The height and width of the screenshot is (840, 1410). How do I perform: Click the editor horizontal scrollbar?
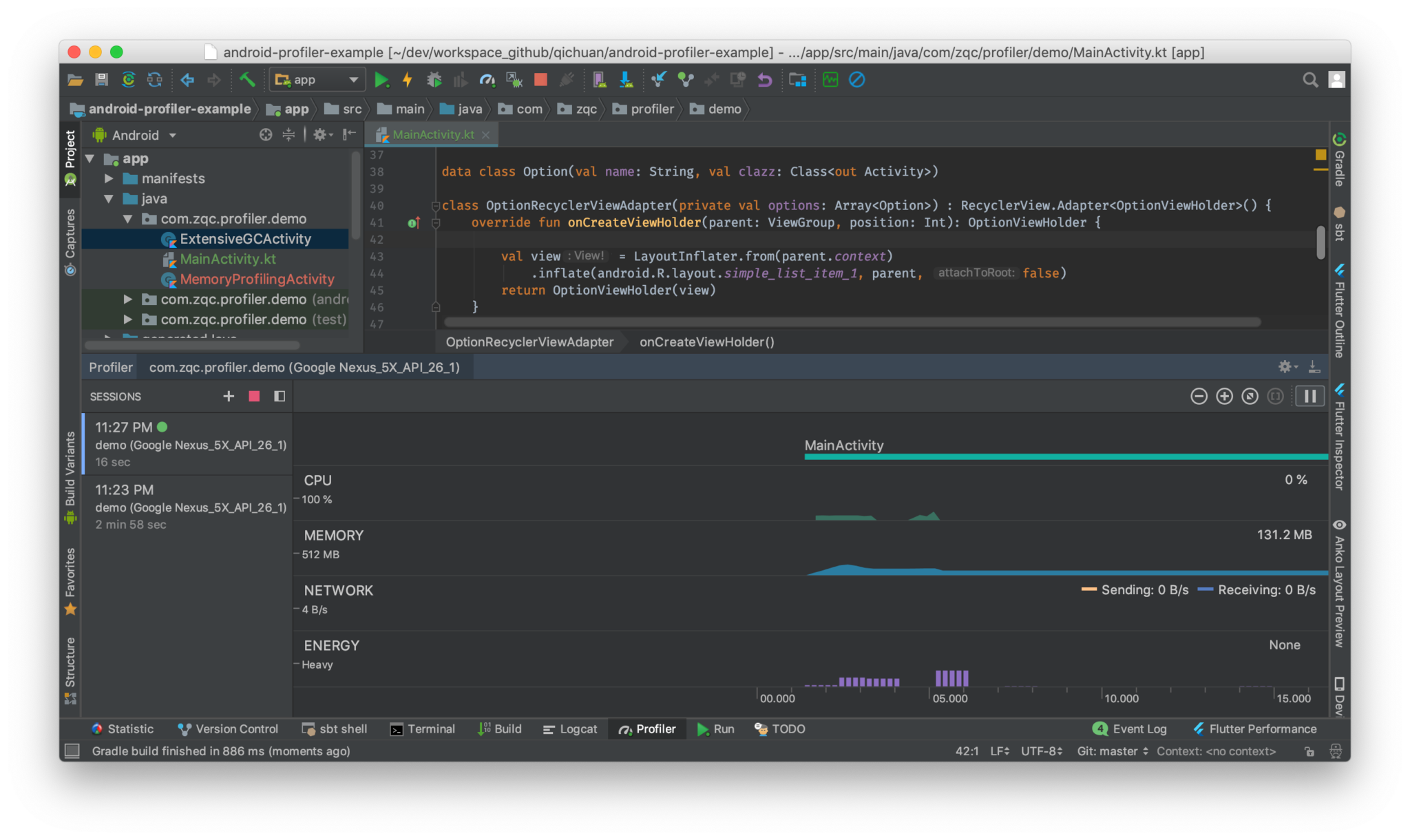pyautogui.click(x=852, y=322)
